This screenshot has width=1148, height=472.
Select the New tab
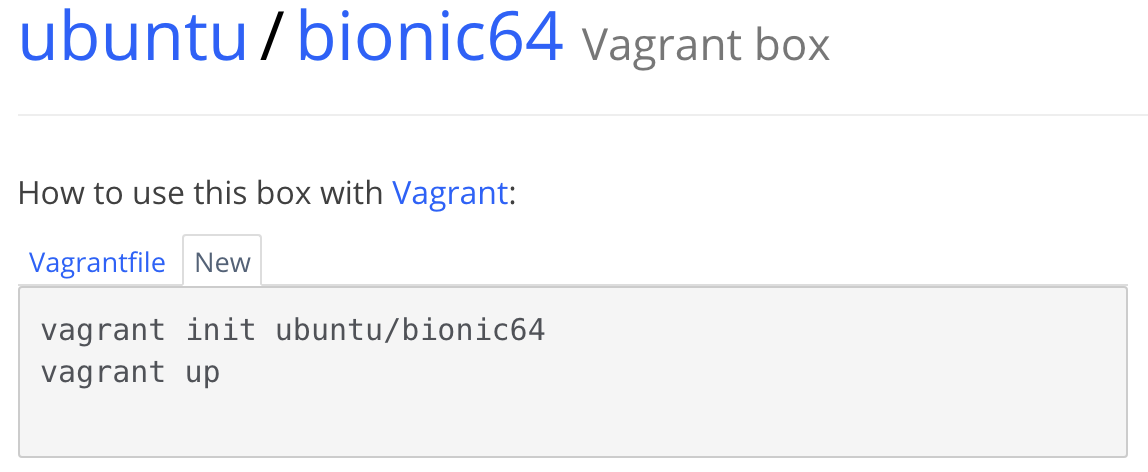(x=222, y=261)
